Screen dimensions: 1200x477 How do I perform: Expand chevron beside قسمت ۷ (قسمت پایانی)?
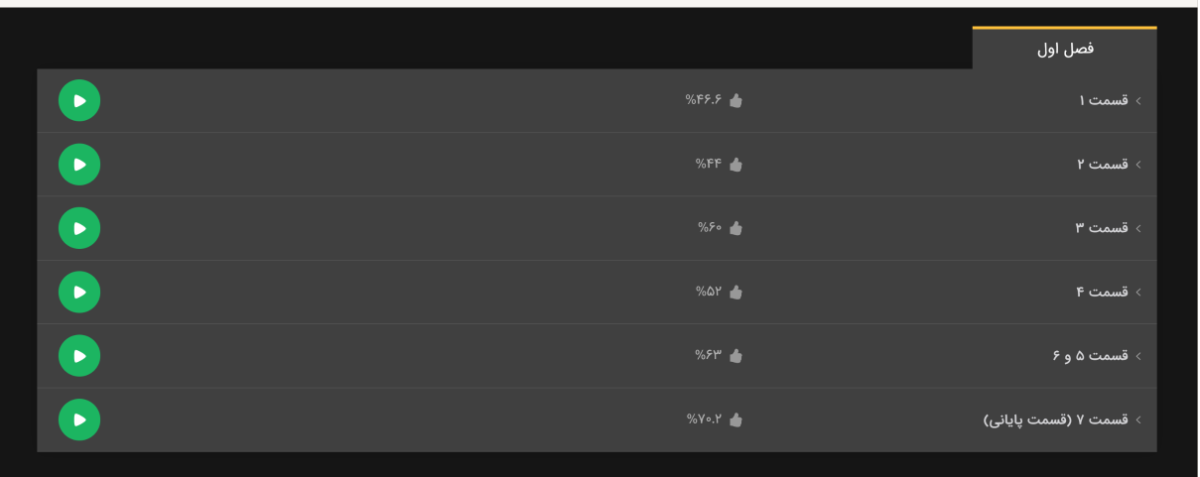(1138, 421)
